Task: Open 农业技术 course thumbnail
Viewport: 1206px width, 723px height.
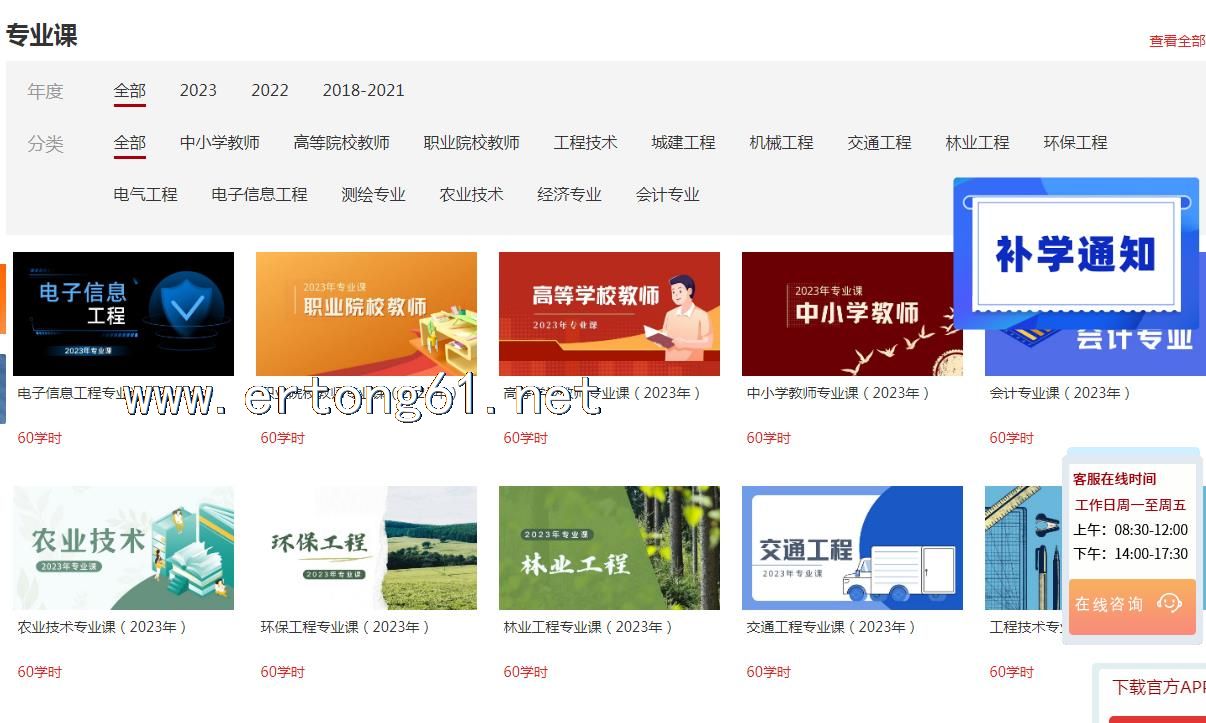Action: (123, 547)
